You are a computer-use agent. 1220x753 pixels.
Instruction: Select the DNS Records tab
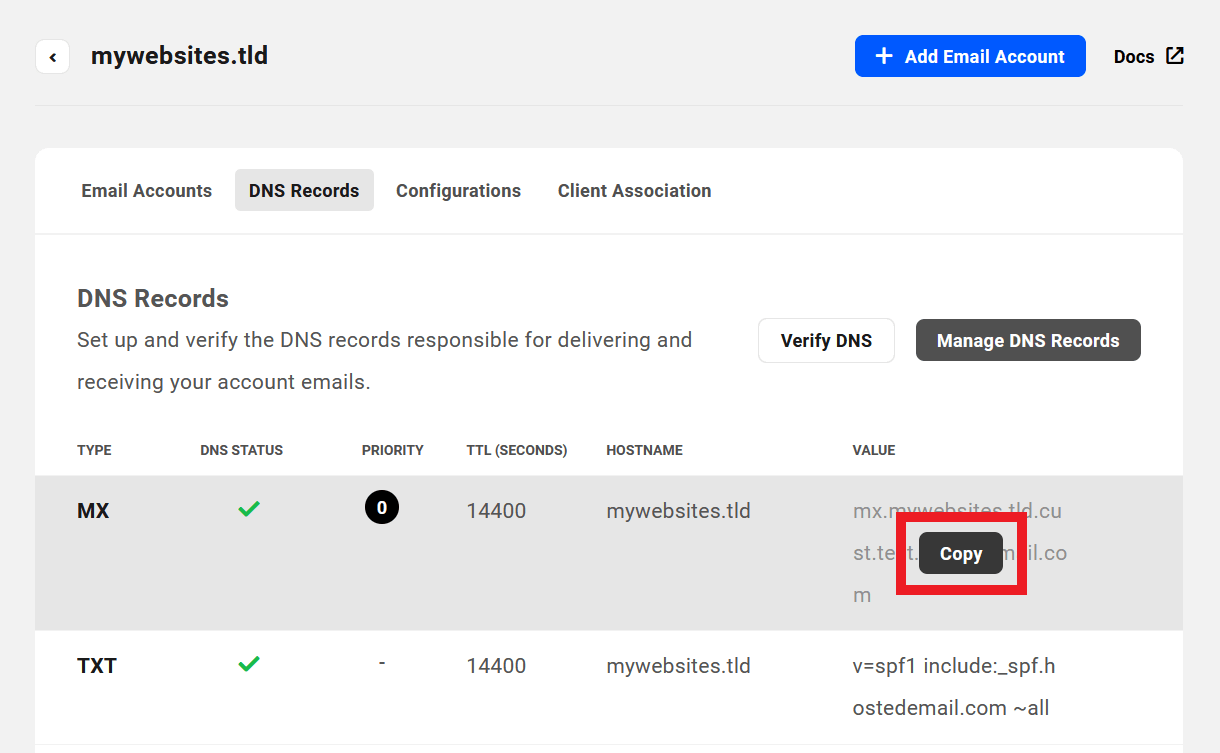click(x=304, y=190)
